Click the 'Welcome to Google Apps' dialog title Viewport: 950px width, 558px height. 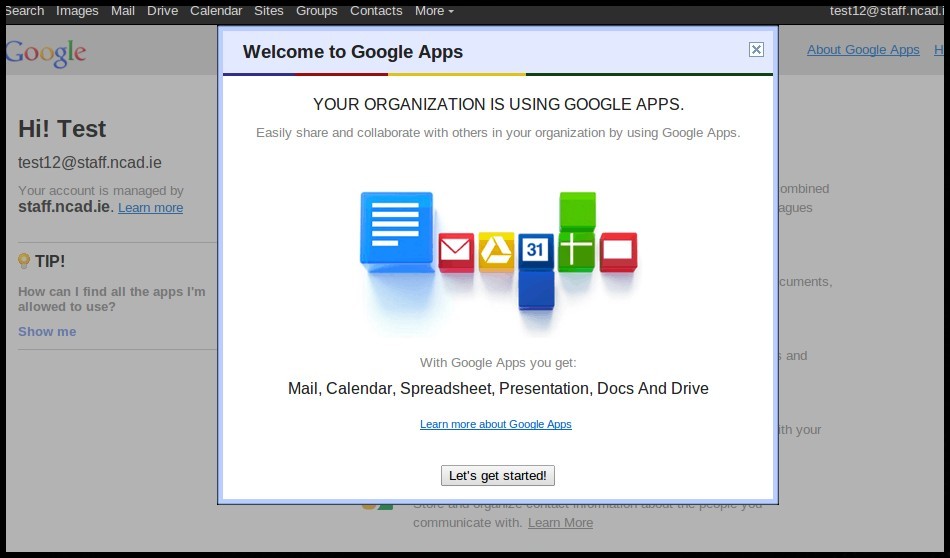point(353,51)
